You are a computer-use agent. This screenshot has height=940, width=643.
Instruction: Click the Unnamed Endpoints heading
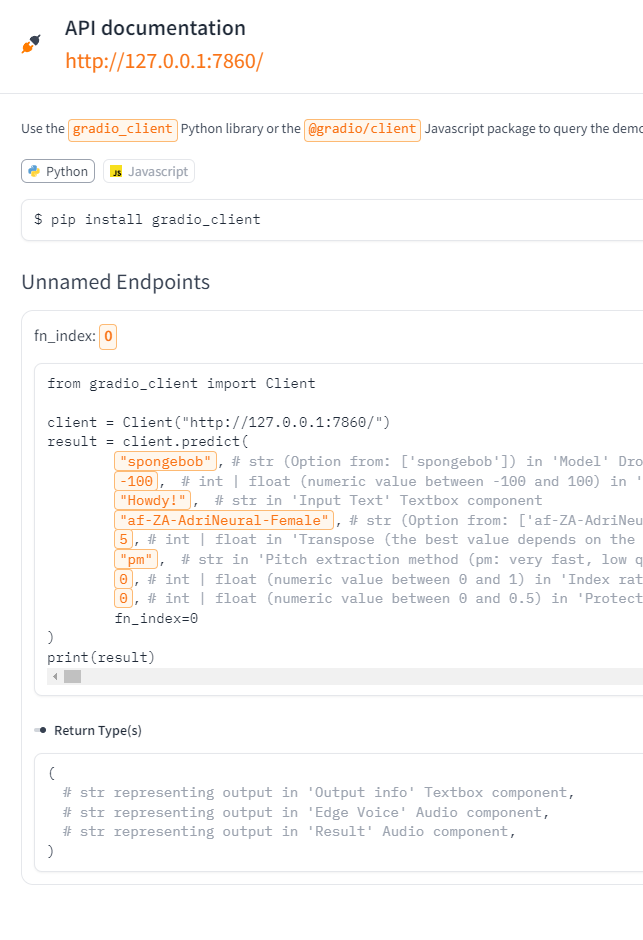[x=116, y=282]
